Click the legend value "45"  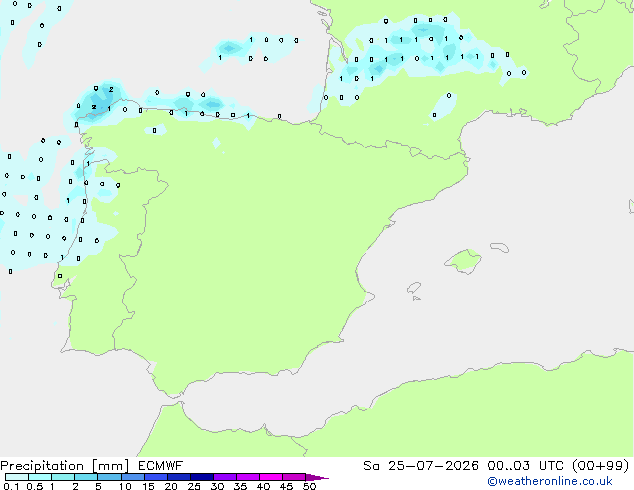286,486
